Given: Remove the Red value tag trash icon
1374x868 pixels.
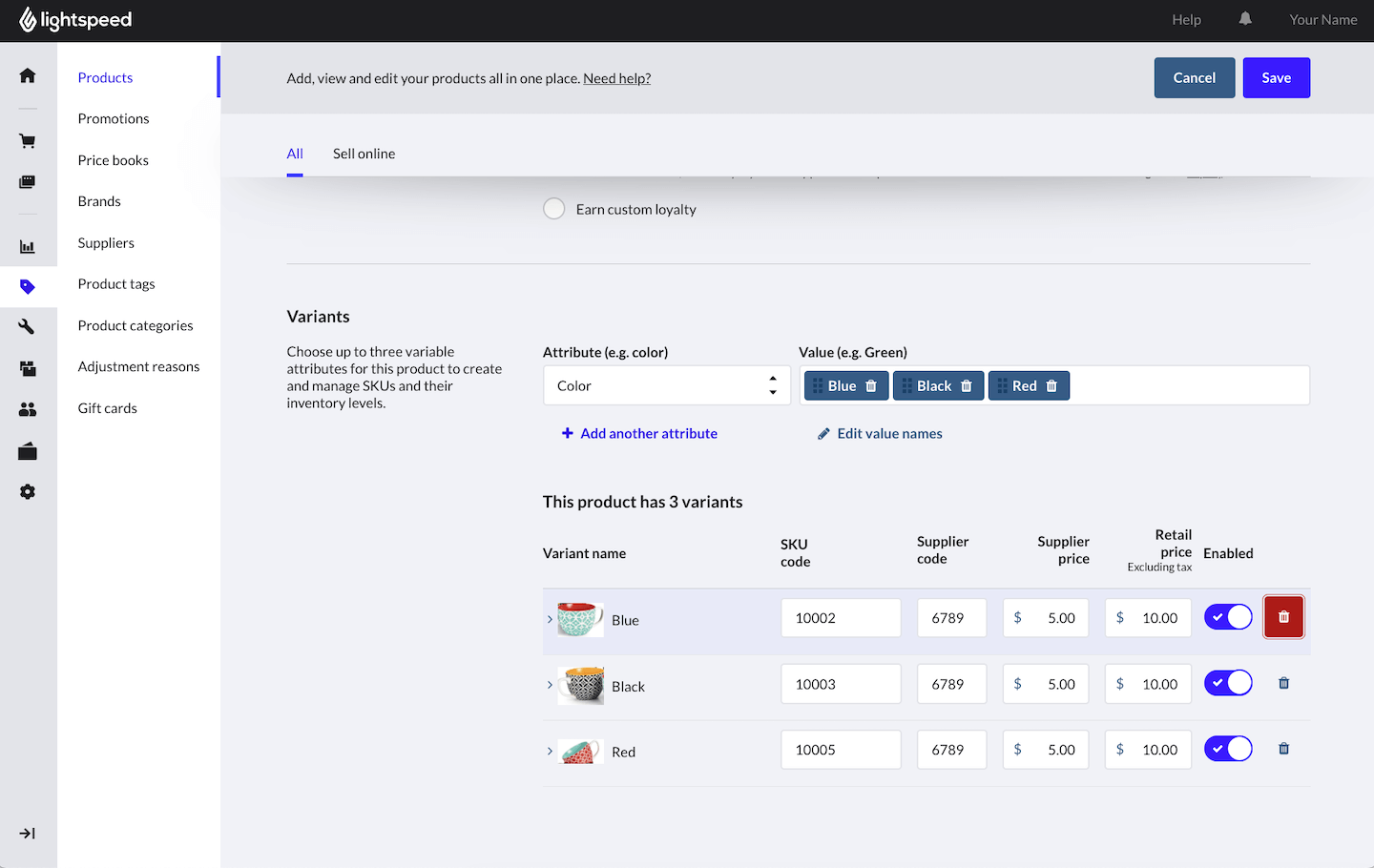Looking at the screenshot, I should point(1051,386).
